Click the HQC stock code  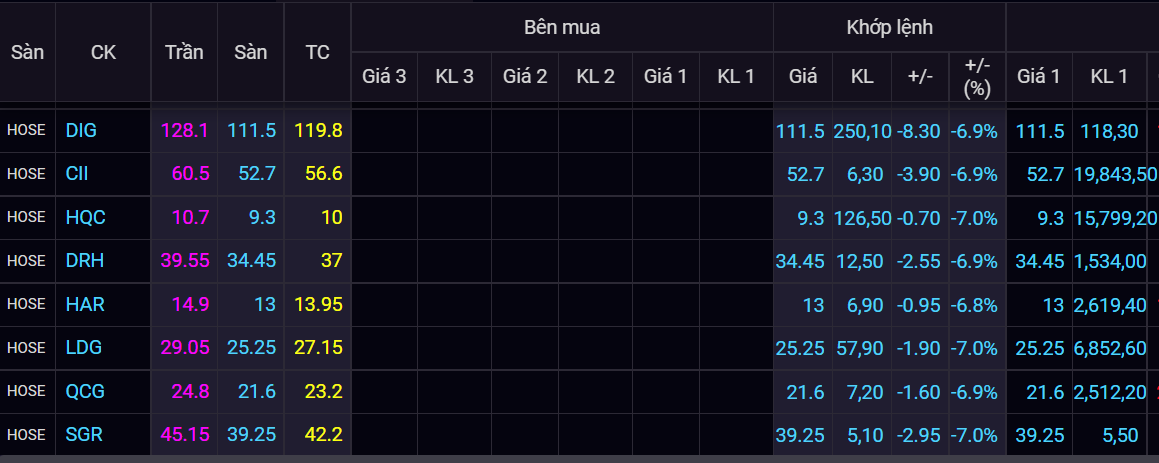[85, 217]
